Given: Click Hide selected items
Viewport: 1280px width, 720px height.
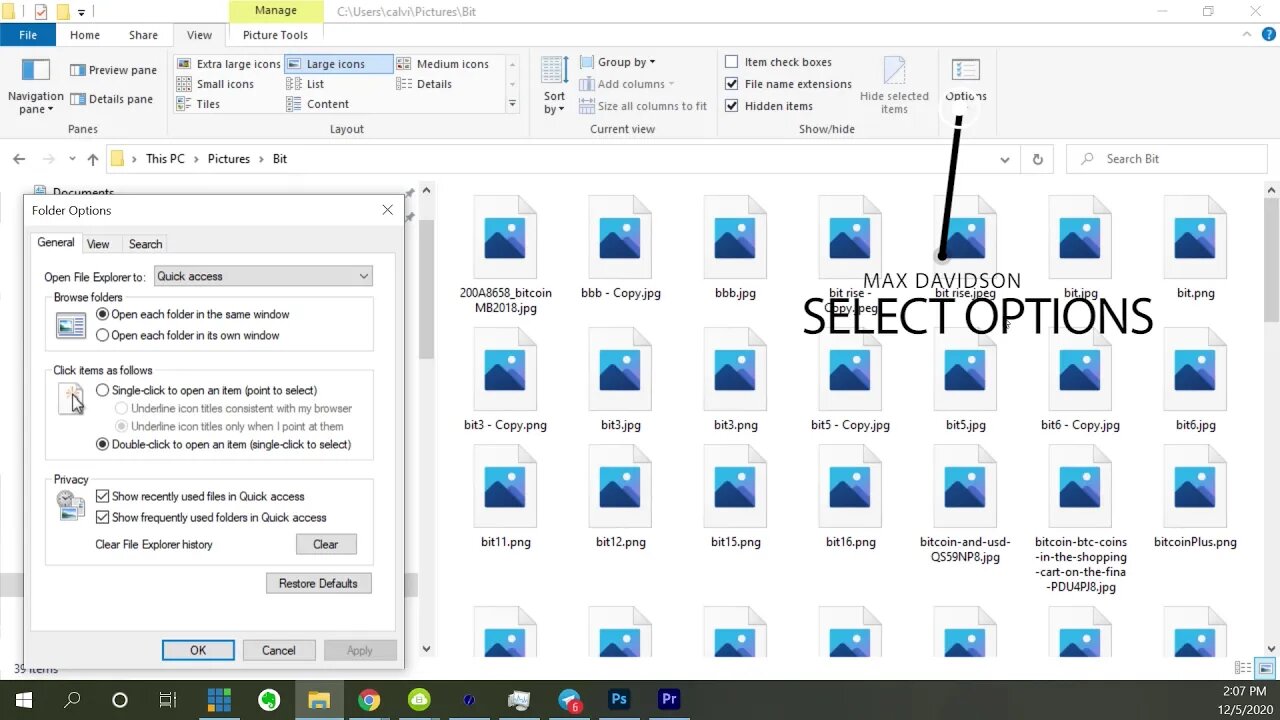Looking at the screenshot, I should tap(894, 85).
